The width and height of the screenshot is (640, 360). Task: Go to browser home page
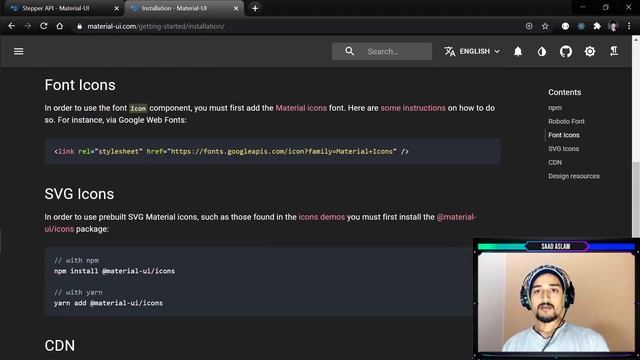[60, 26]
